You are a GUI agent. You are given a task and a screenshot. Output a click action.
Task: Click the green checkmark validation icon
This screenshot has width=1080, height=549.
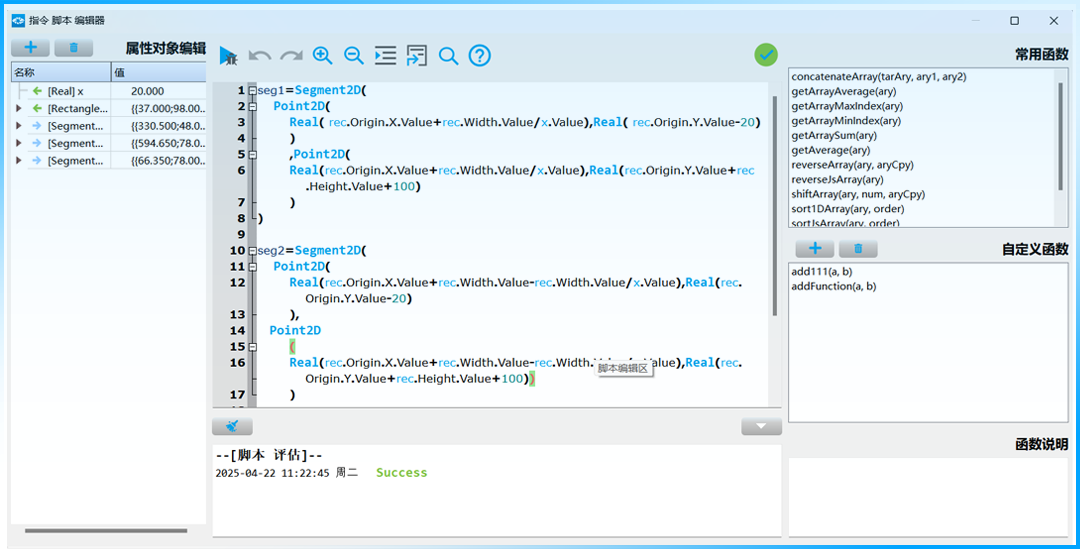766,55
